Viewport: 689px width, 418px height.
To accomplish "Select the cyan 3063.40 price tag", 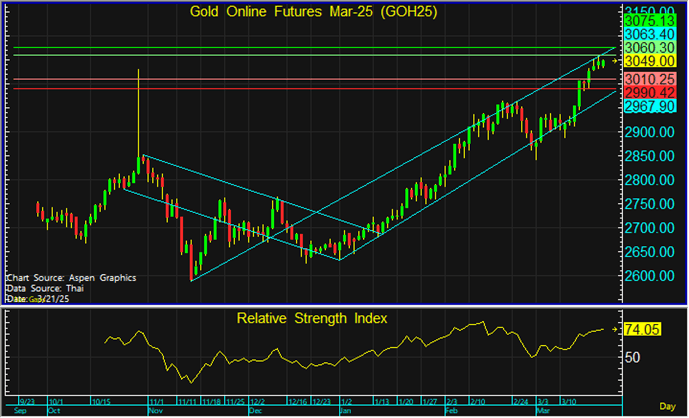I will click(x=650, y=33).
